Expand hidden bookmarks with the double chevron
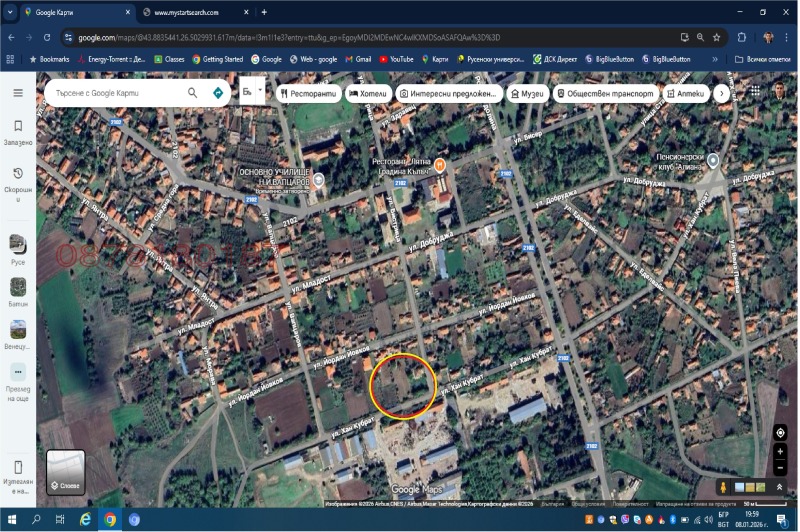This screenshot has height=532, width=800. pyautogui.click(x=715, y=59)
